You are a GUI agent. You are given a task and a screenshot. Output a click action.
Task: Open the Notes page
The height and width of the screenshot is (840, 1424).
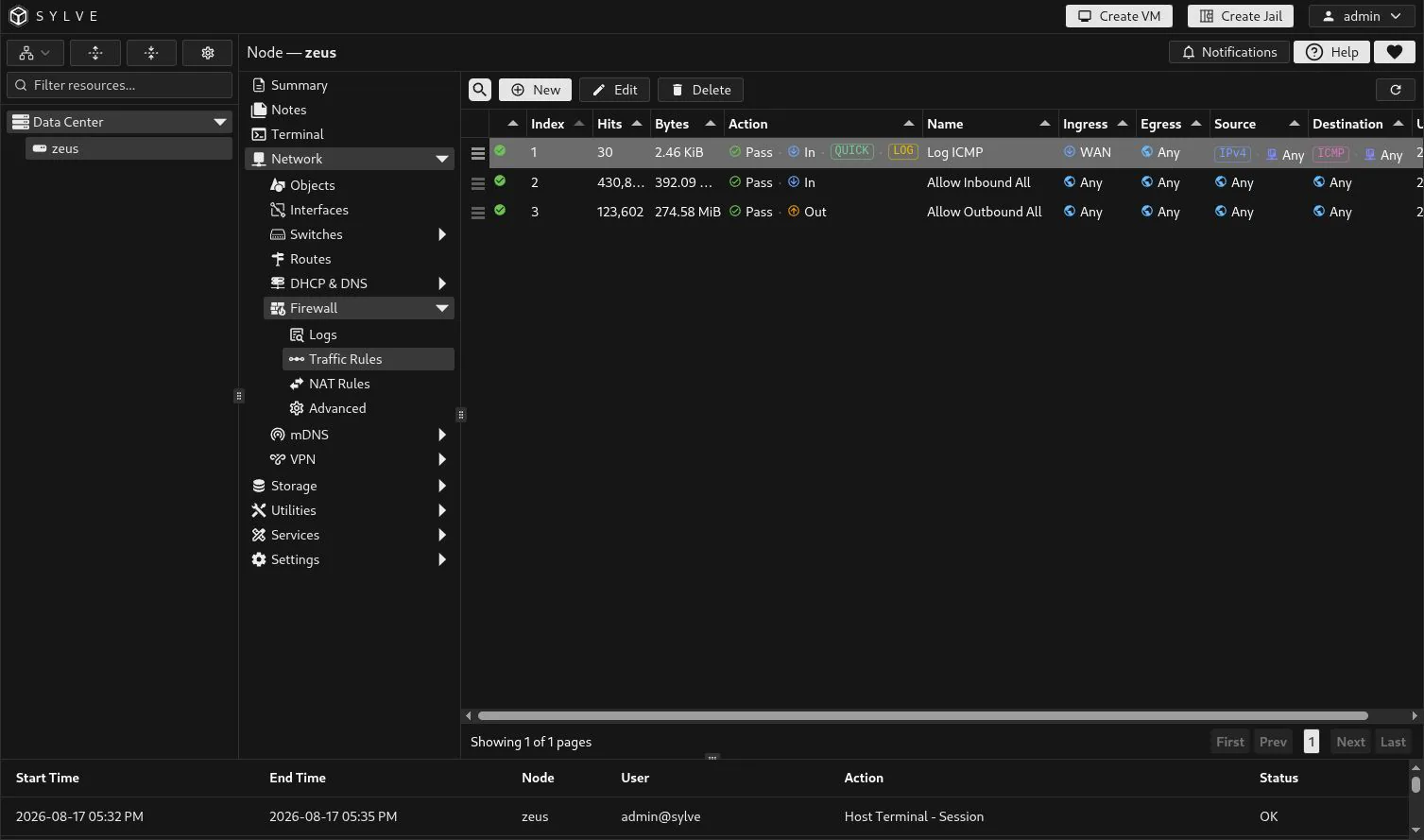(288, 110)
